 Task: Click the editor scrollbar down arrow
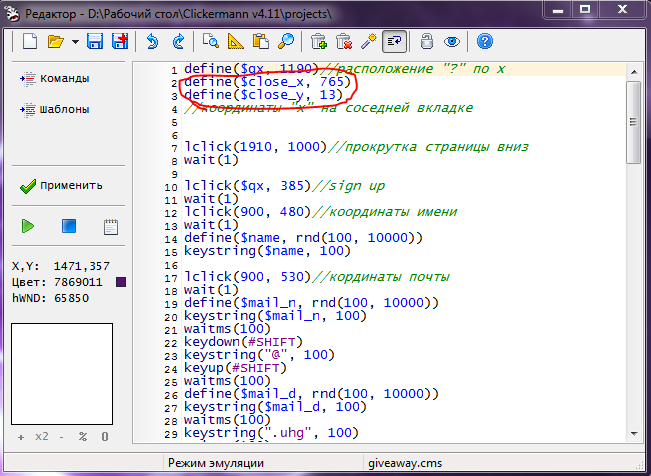click(634, 434)
